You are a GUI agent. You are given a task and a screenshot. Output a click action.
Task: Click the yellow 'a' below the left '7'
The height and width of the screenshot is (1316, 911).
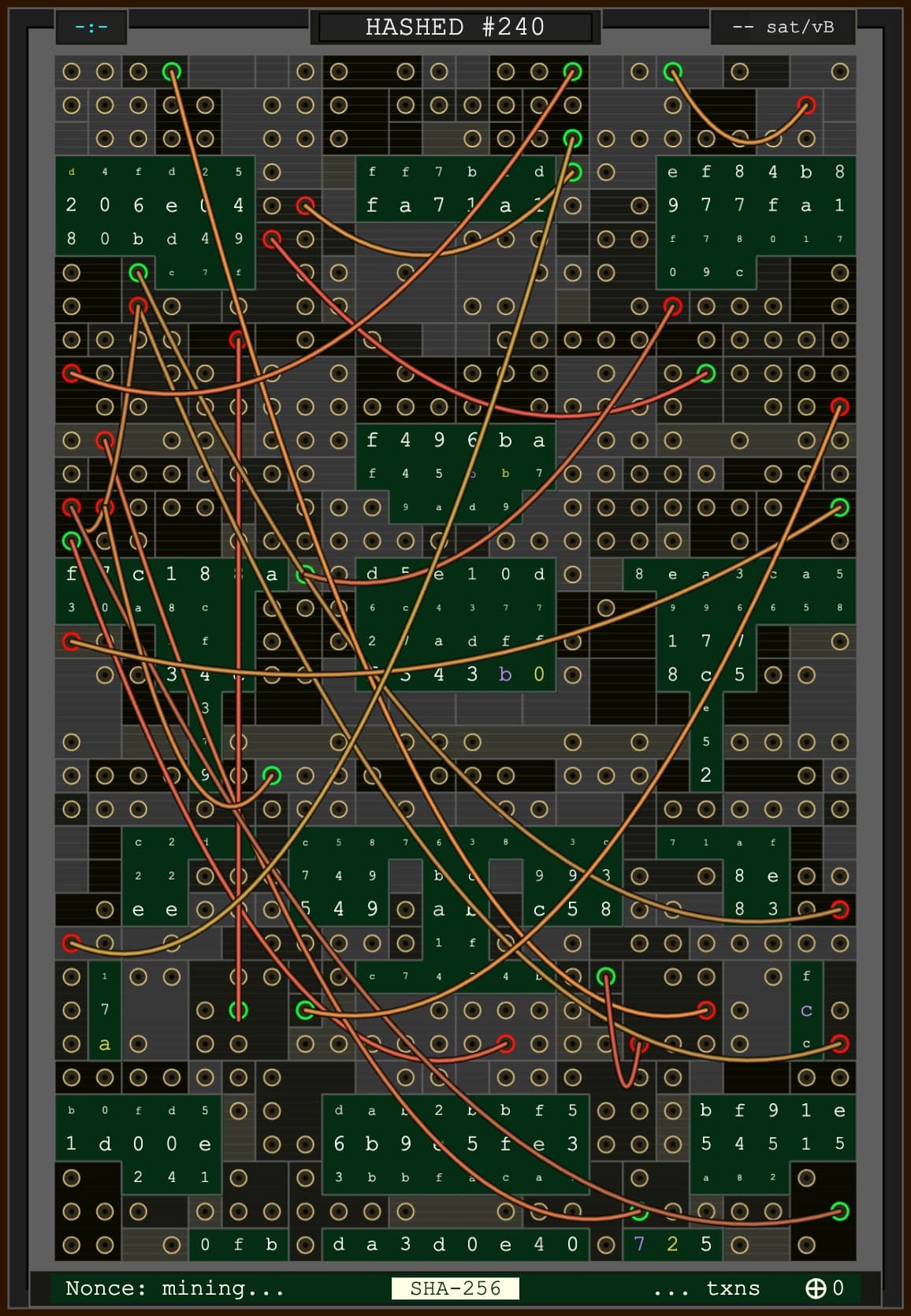(105, 1044)
